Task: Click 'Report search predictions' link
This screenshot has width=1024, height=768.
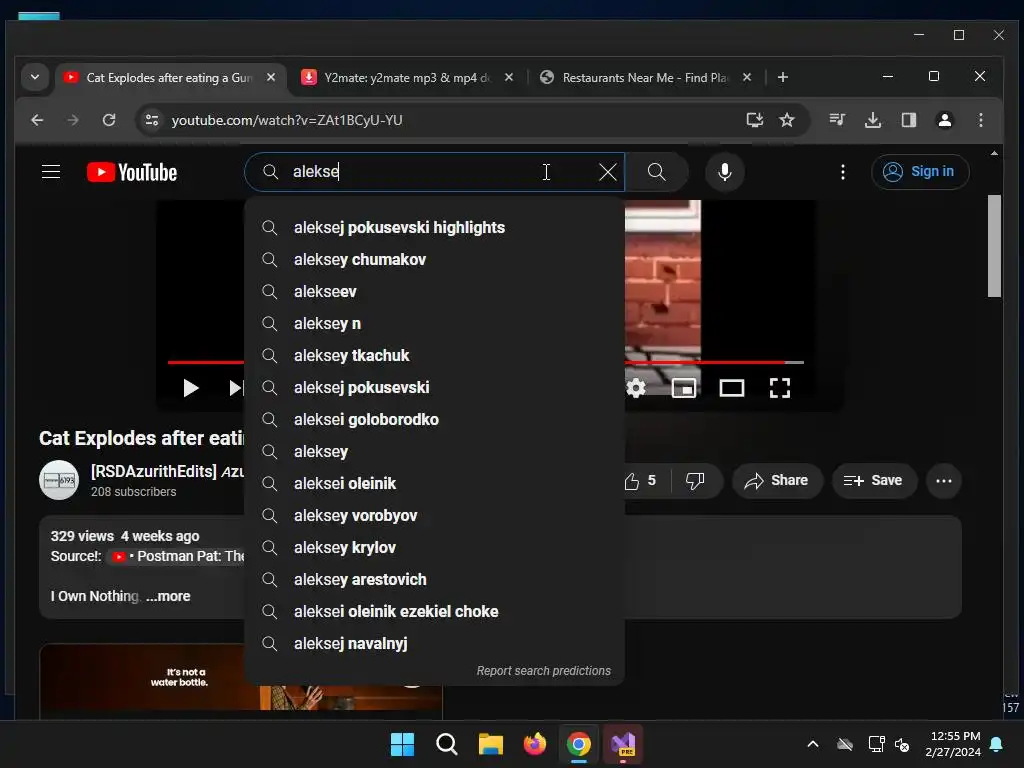Action: tap(543, 671)
